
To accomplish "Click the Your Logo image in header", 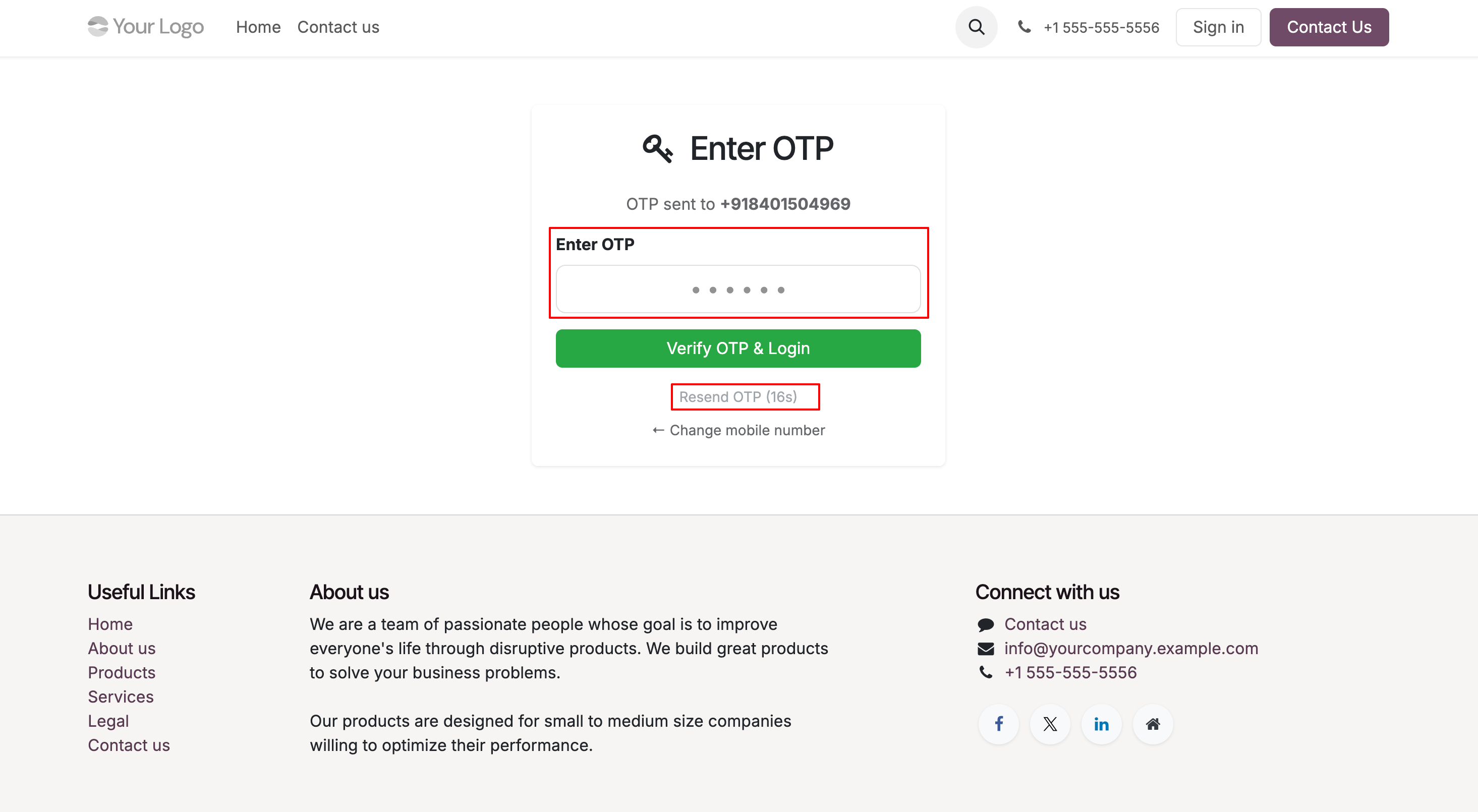I will coord(146,26).
